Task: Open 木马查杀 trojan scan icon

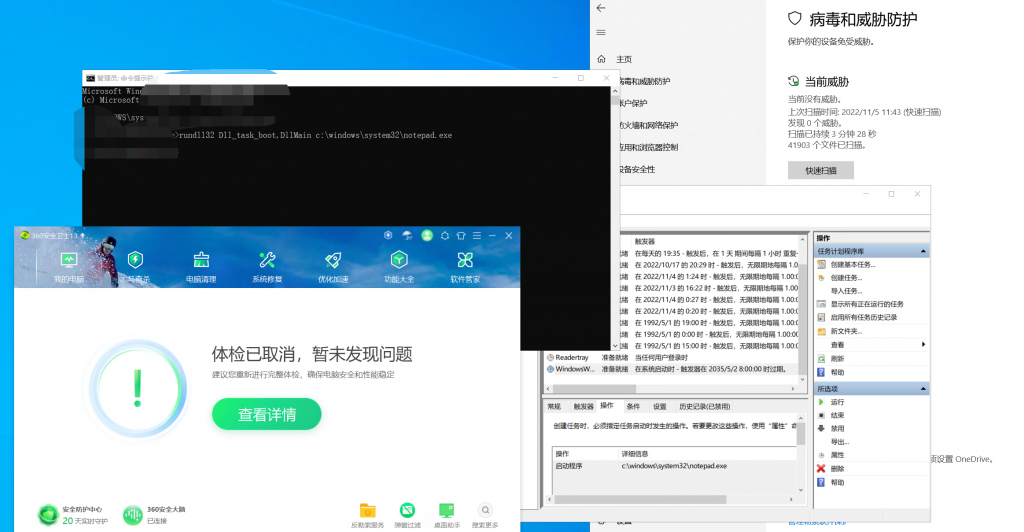Action: tap(135, 267)
